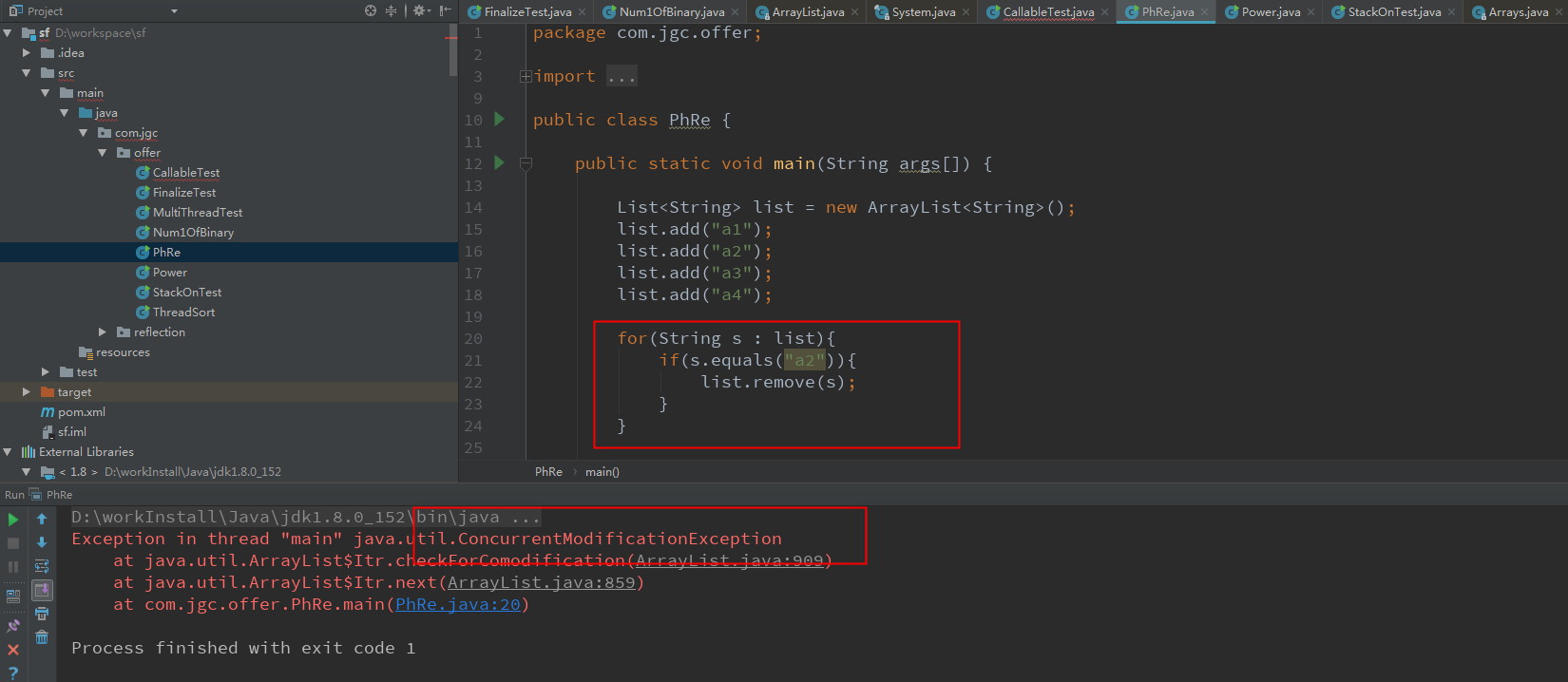This screenshot has height=682, width=1568.
Task: Switch to Arrays.java tab
Action: click(x=1518, y=11)
